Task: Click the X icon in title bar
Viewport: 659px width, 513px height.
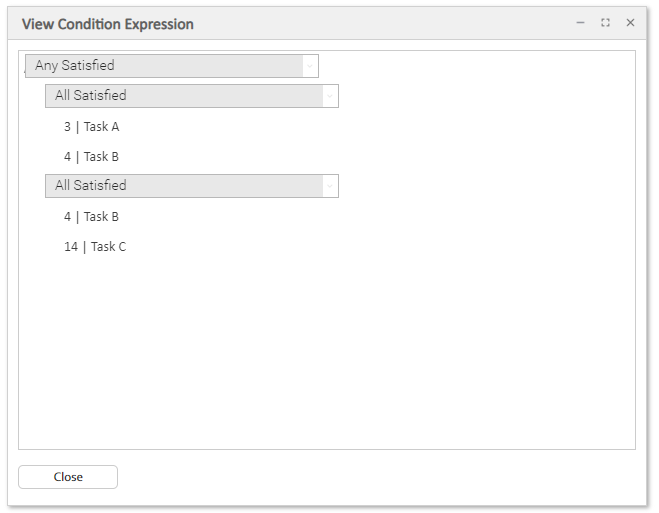Action: [x=630, y=22]
